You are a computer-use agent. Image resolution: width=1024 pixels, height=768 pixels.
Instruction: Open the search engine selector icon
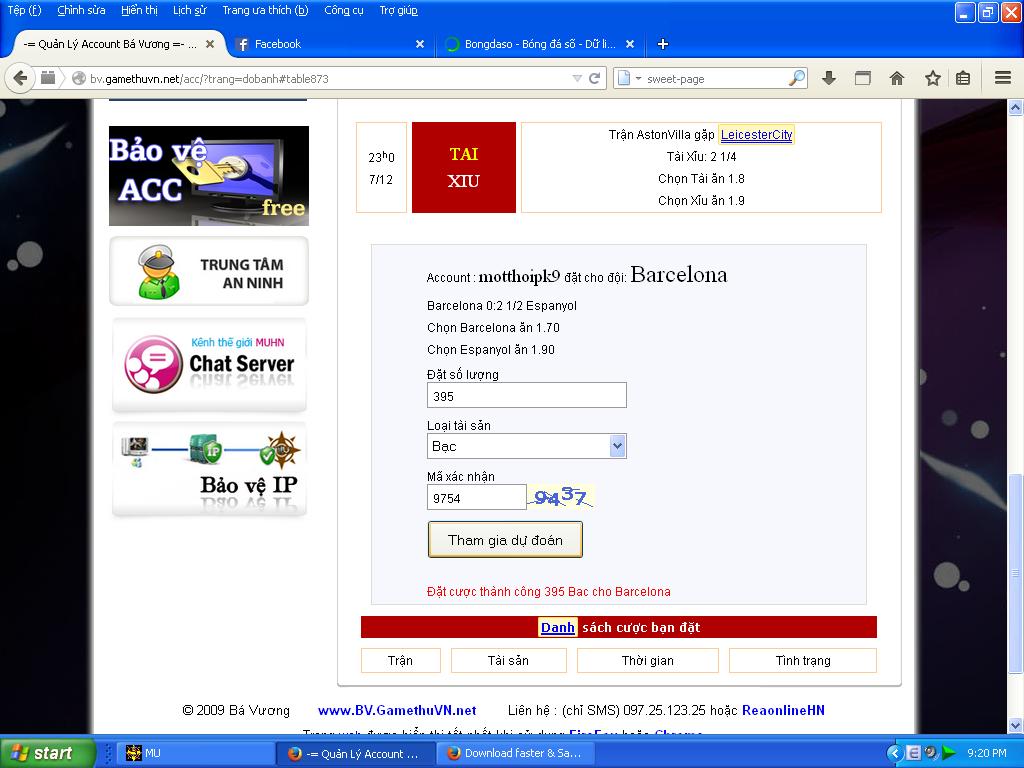628,78
